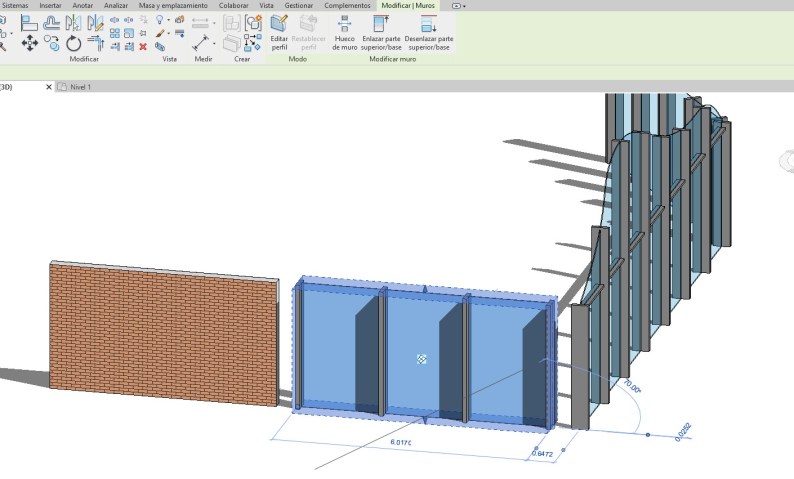This screenshot has width=794, height=479.
Task: Click the red Delete X icon
Action: point(143,46)
